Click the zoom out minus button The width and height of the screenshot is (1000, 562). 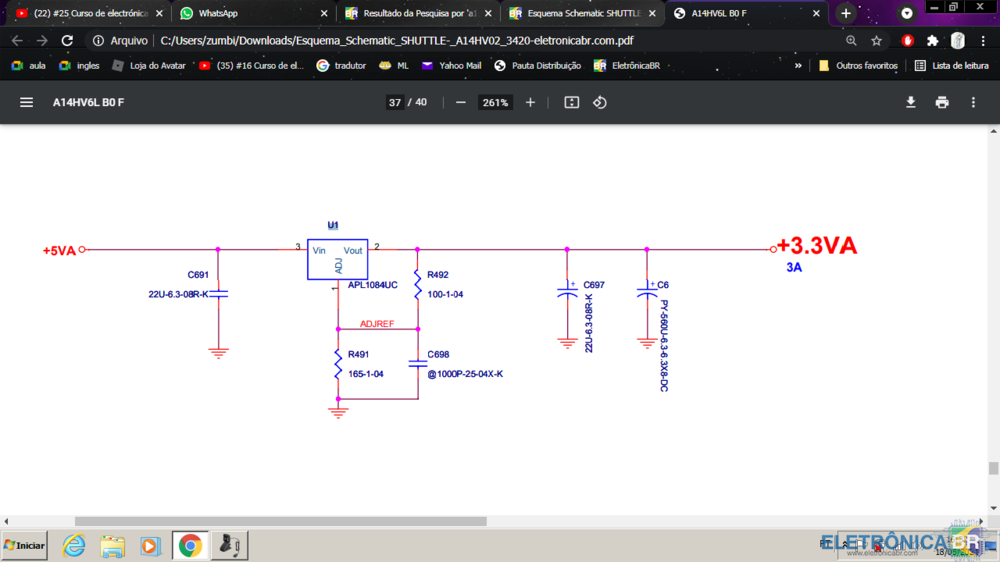461,103
